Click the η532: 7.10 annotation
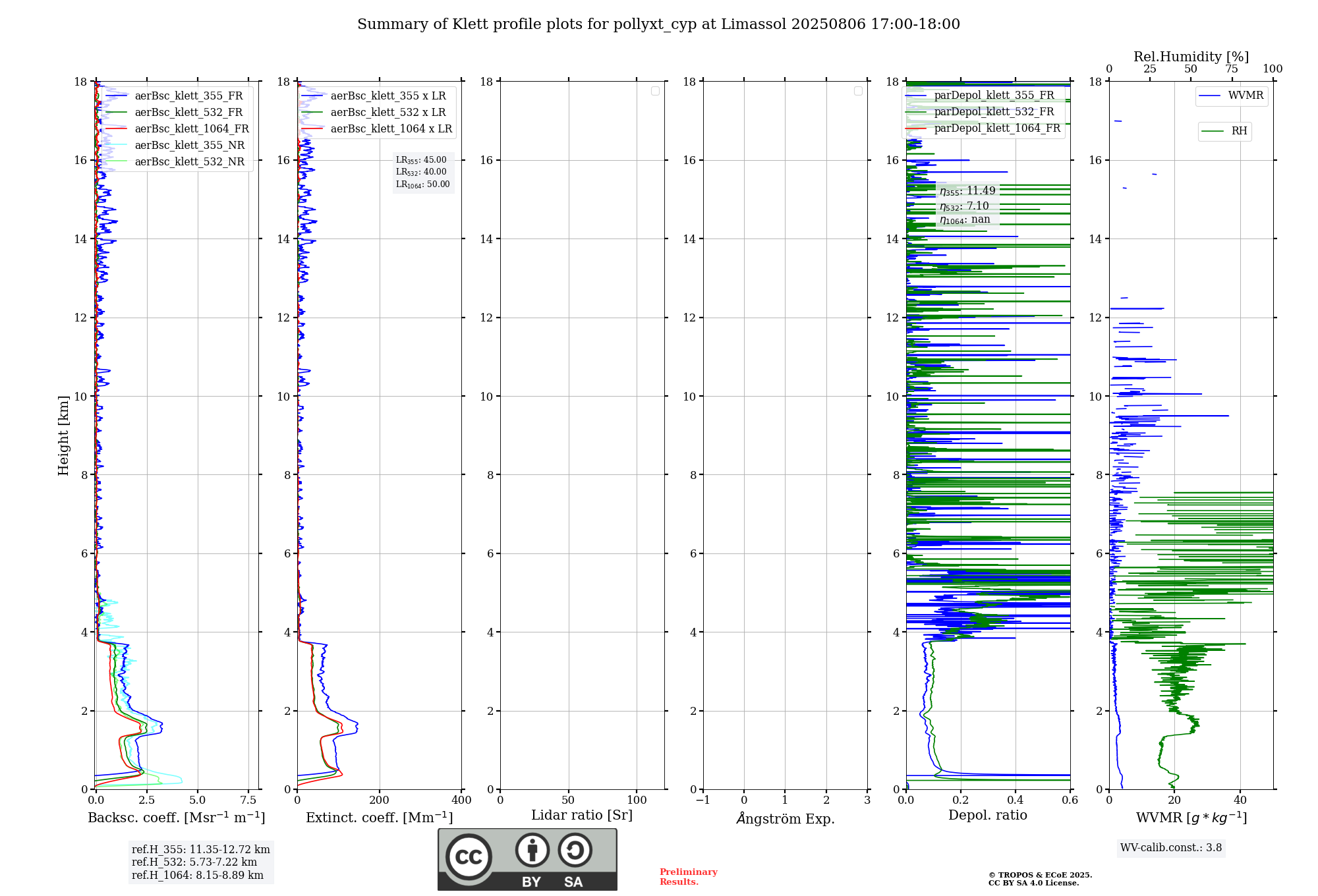This screenshot has height=896, width=1318. (x=964, y=206)
